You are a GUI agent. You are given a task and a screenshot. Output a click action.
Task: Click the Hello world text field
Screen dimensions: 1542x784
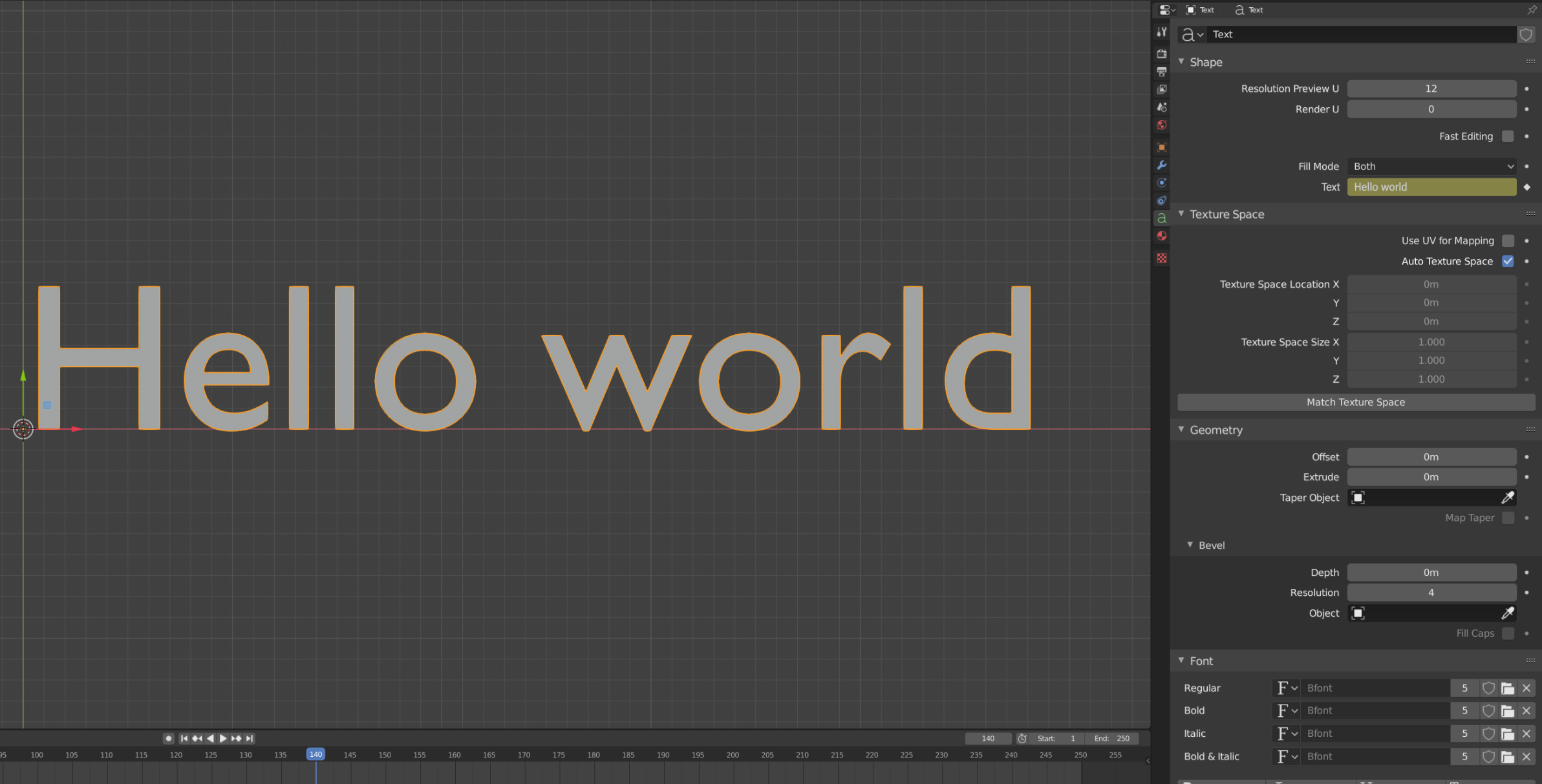pos(1431,187)
